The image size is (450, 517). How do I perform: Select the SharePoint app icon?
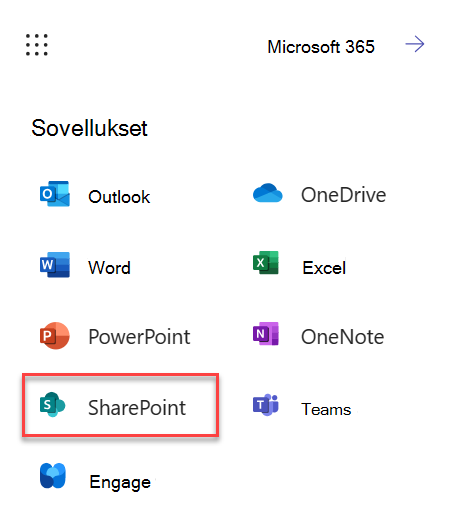(52, 404)
